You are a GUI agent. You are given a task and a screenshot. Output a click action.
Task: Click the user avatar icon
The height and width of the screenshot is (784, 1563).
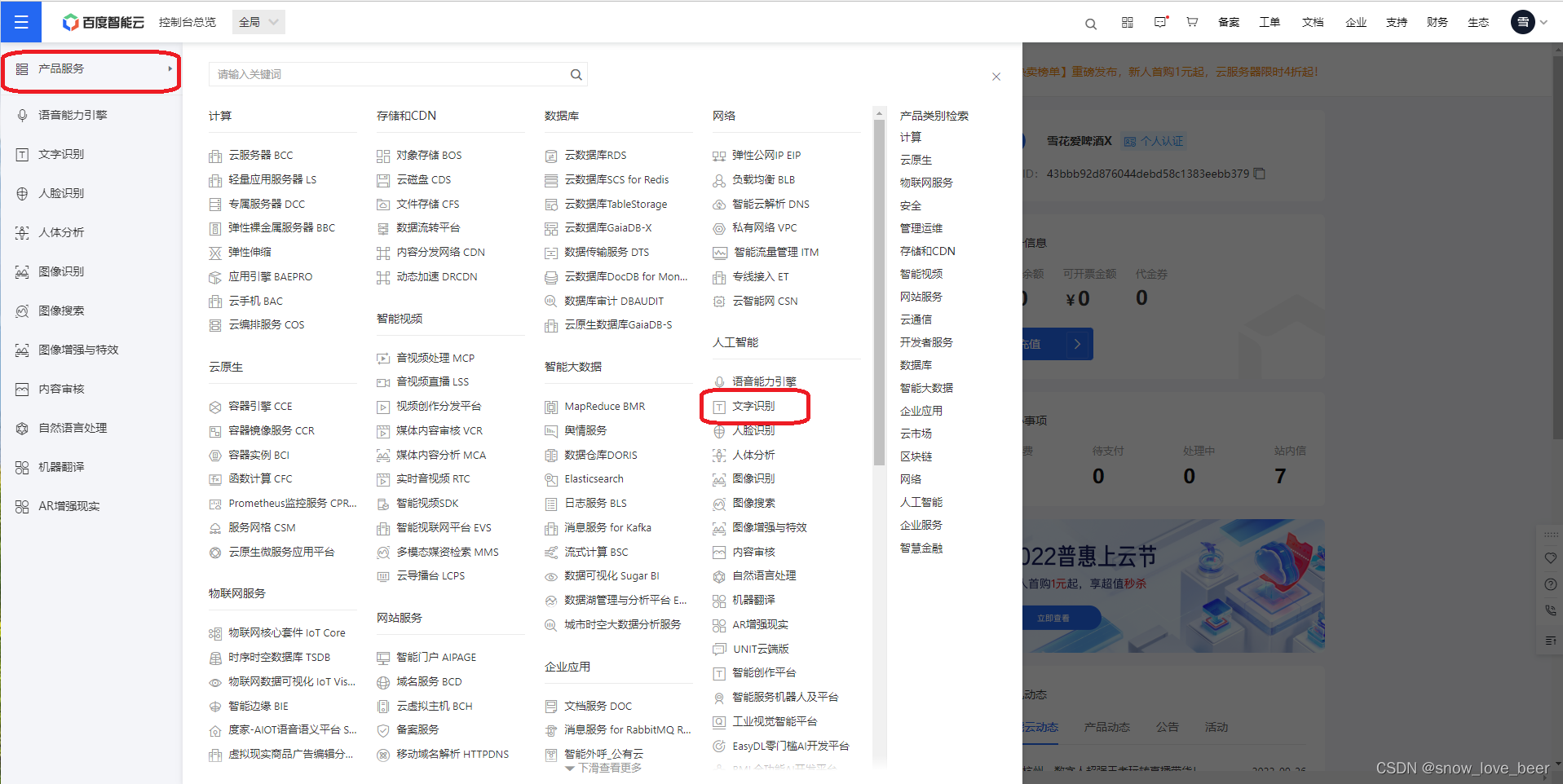coord(1522,22)
